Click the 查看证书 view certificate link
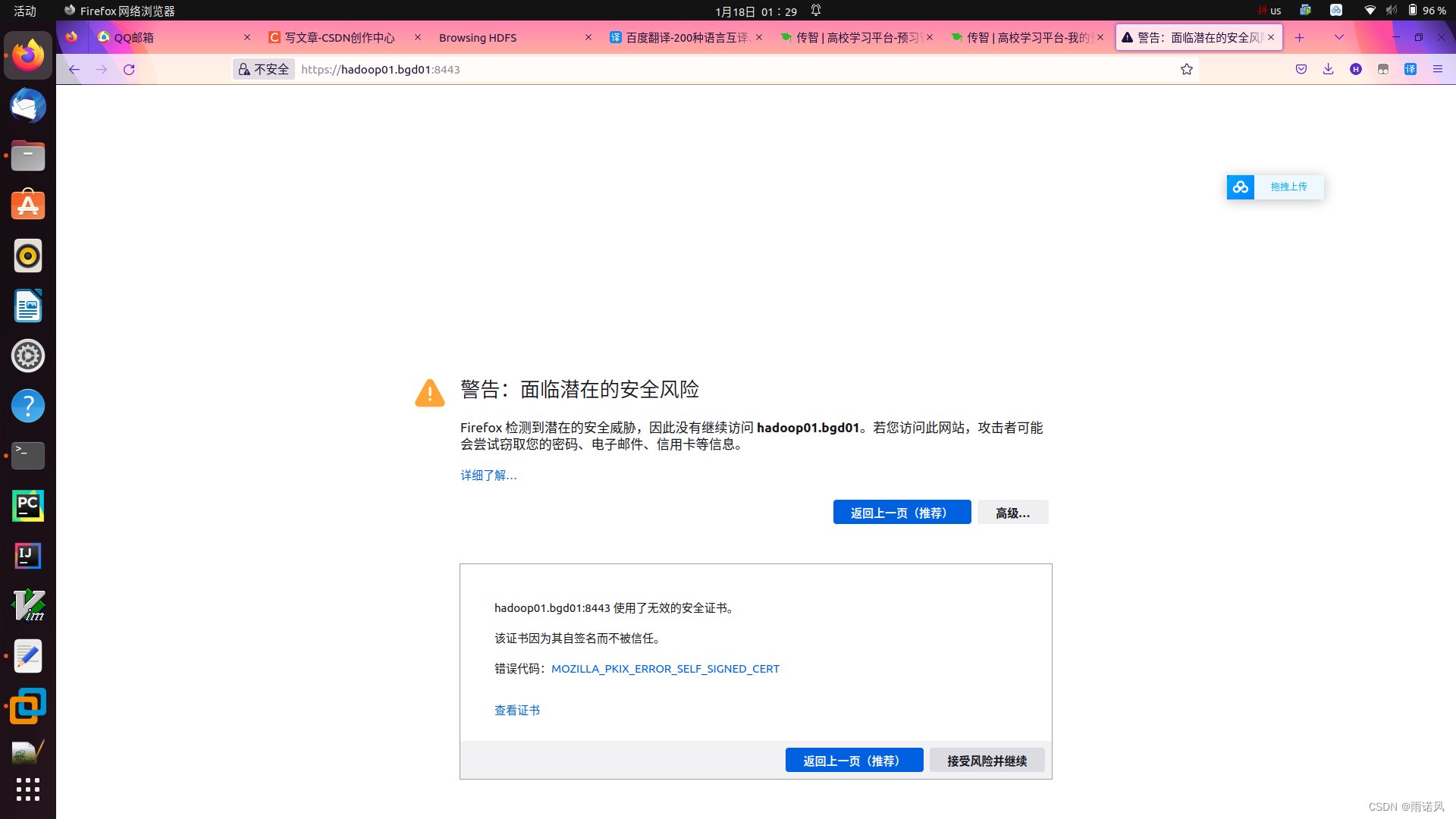Viewport: 1456px width, 819px height. tap(517, 711)
